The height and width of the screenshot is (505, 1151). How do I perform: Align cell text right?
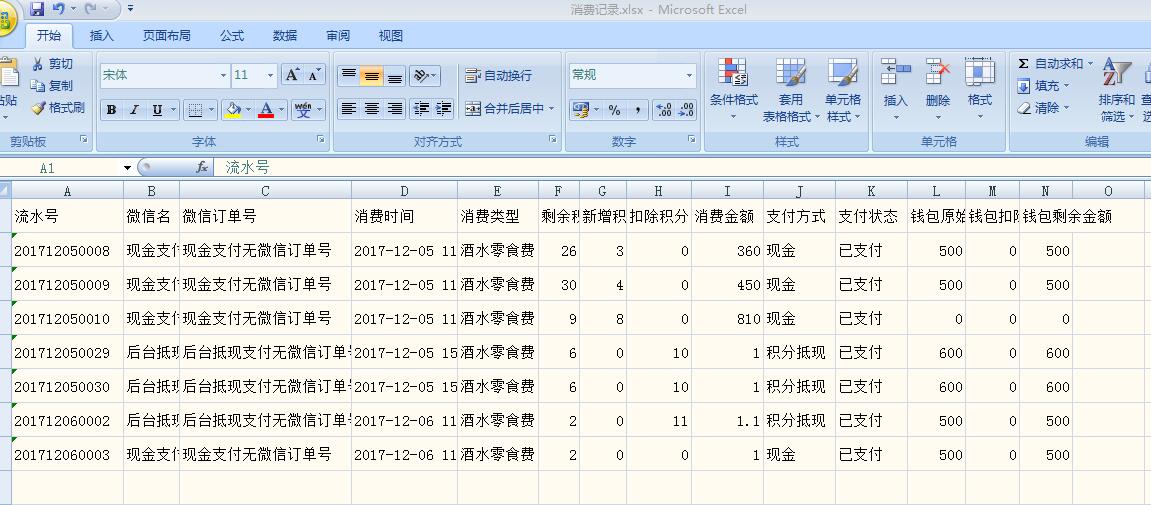point(395,109)
